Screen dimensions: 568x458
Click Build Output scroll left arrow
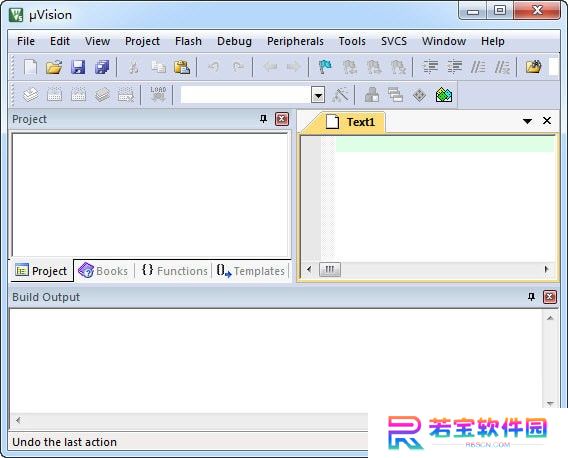18,420
